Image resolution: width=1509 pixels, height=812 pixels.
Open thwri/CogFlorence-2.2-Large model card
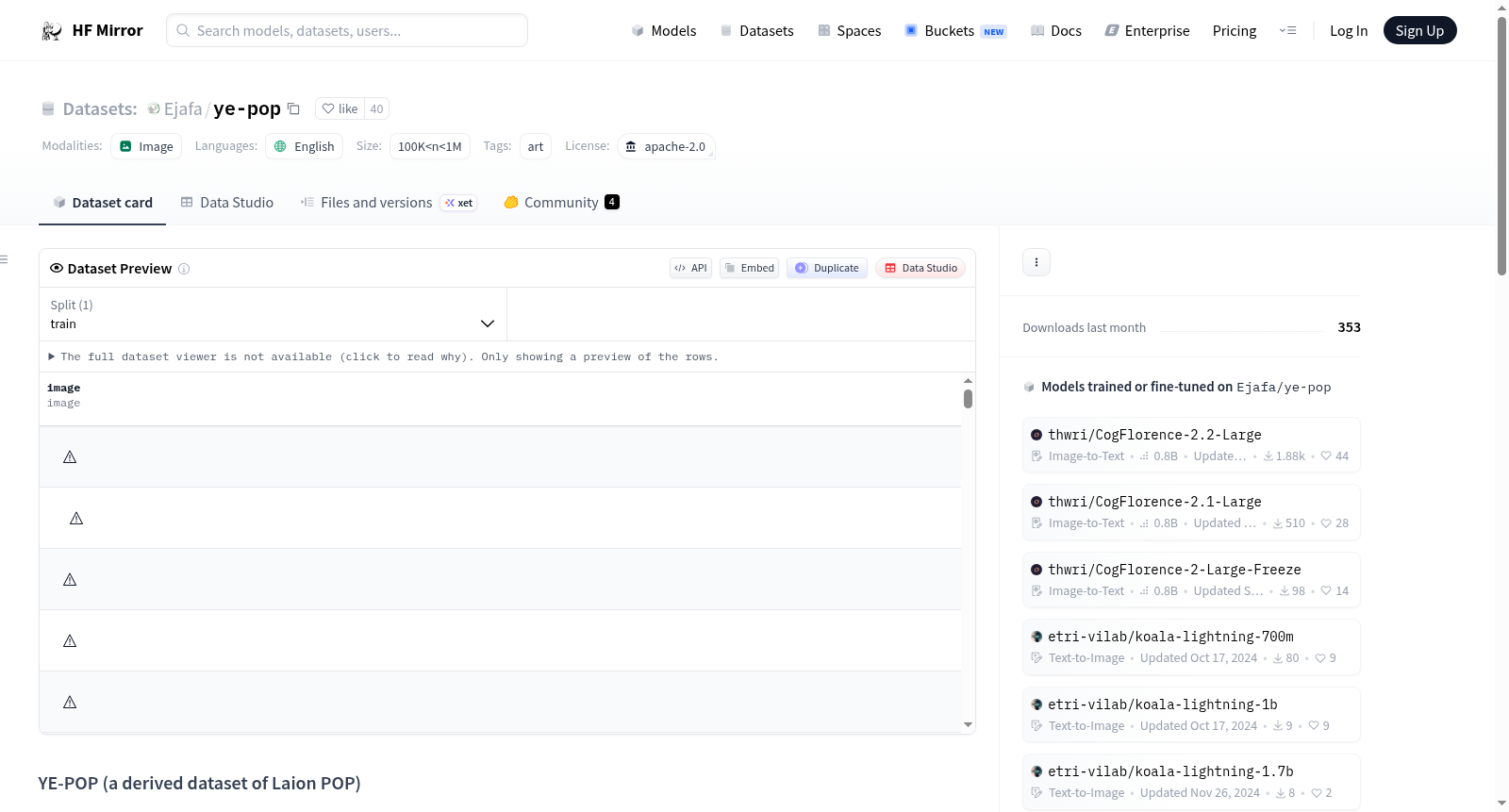click(1191, 445)
